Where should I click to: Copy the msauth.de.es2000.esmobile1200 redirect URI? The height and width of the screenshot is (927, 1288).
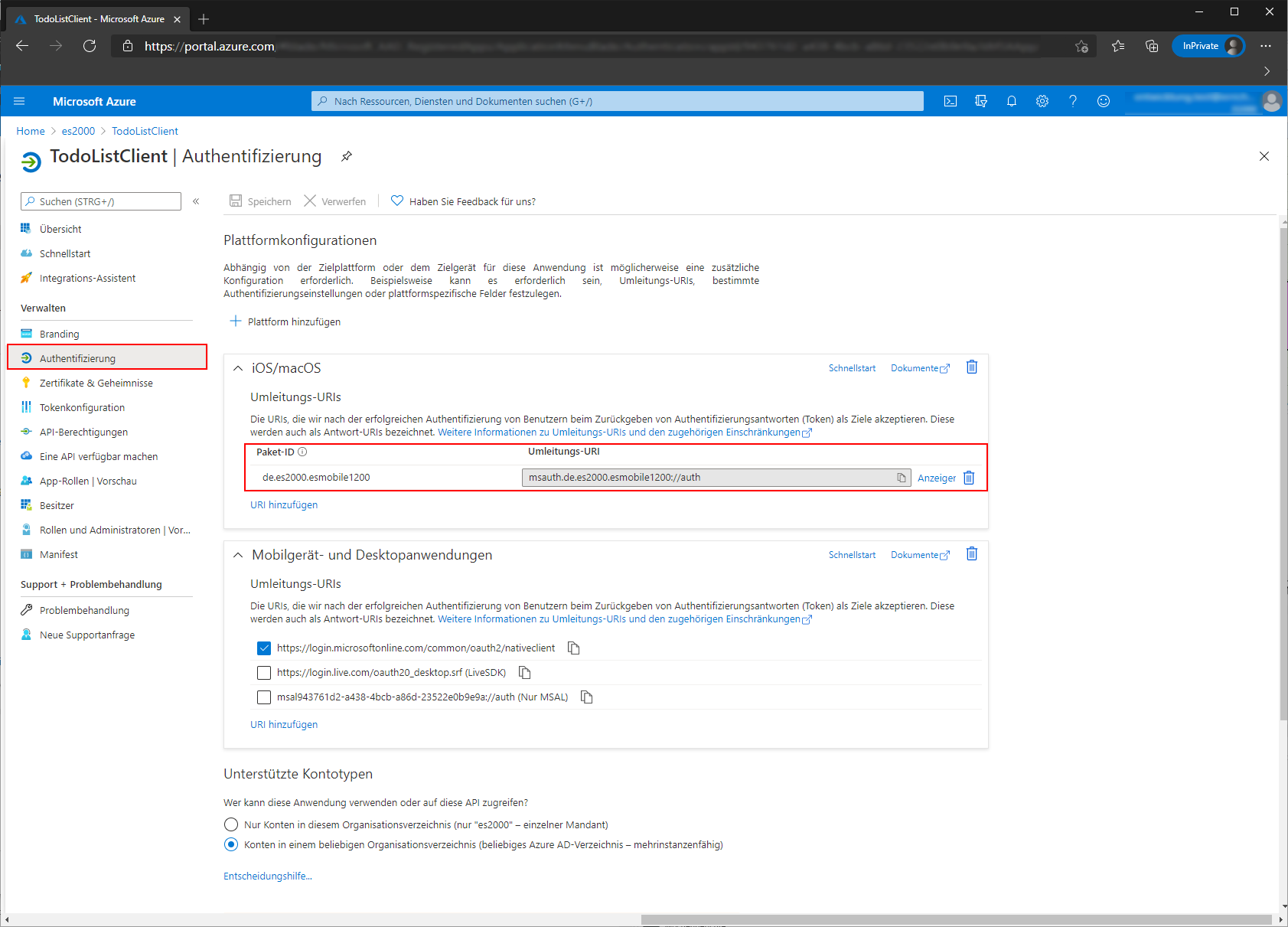(x=902, y=478)
